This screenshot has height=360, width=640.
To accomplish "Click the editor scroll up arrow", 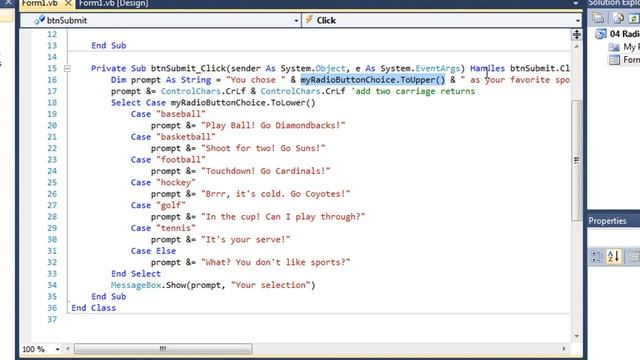I will coord(576,47).
